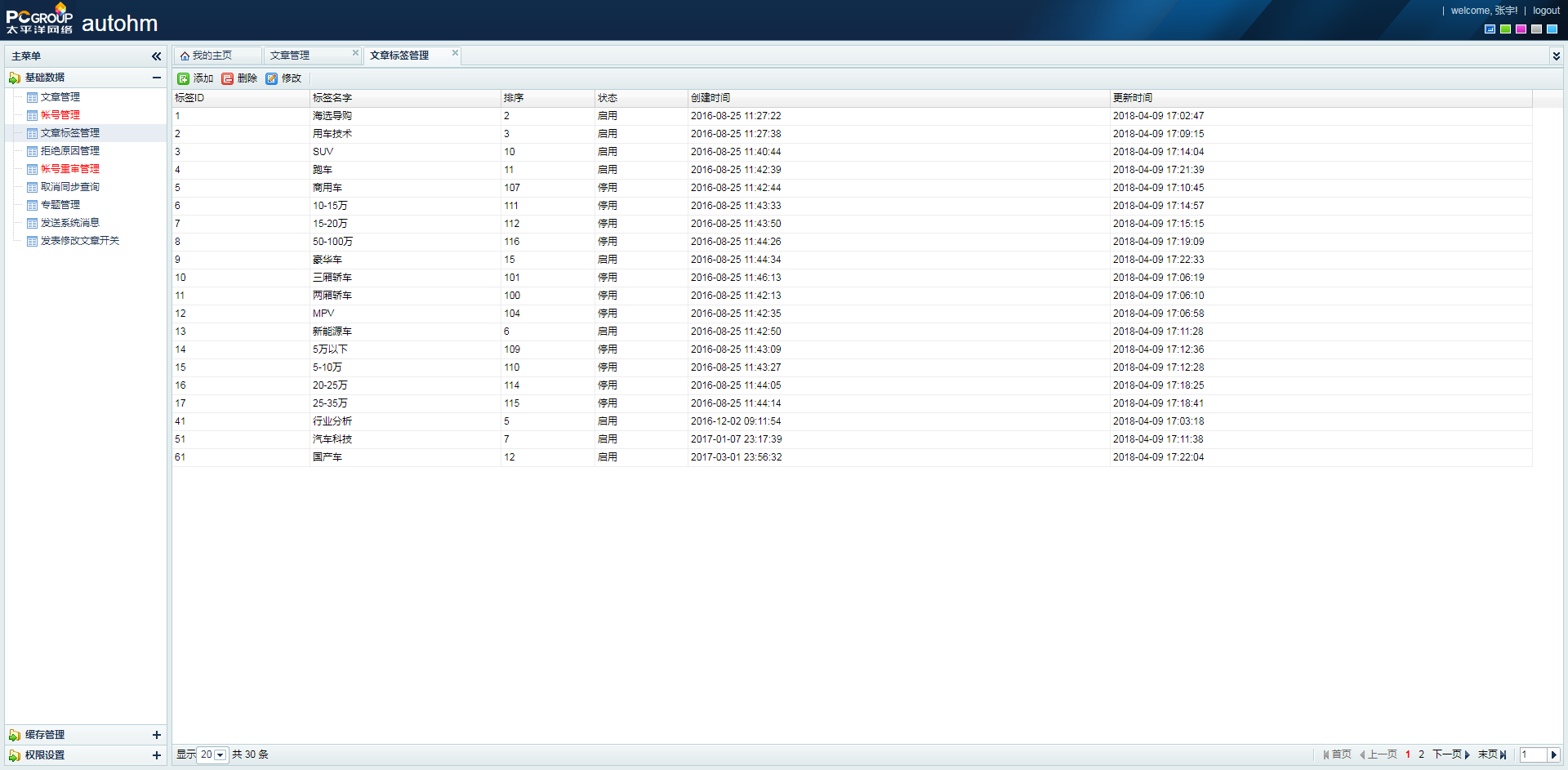Expand the 权限设置 menu section

click(156, 755)
